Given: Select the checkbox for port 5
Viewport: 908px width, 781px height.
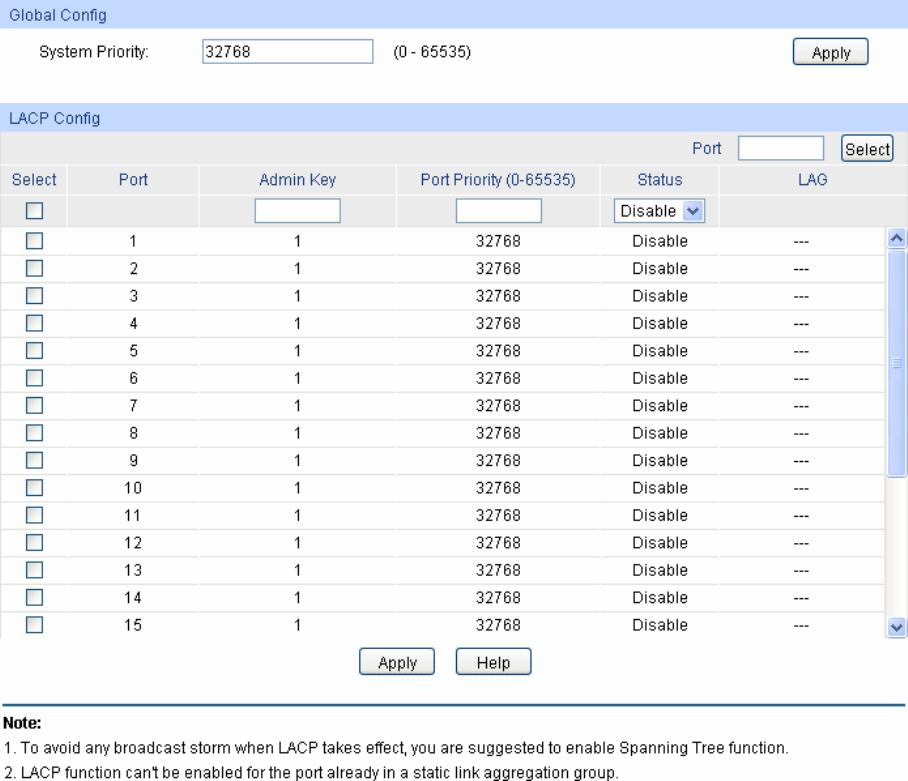Looking at the screenshot, I should tap(35, 351).
